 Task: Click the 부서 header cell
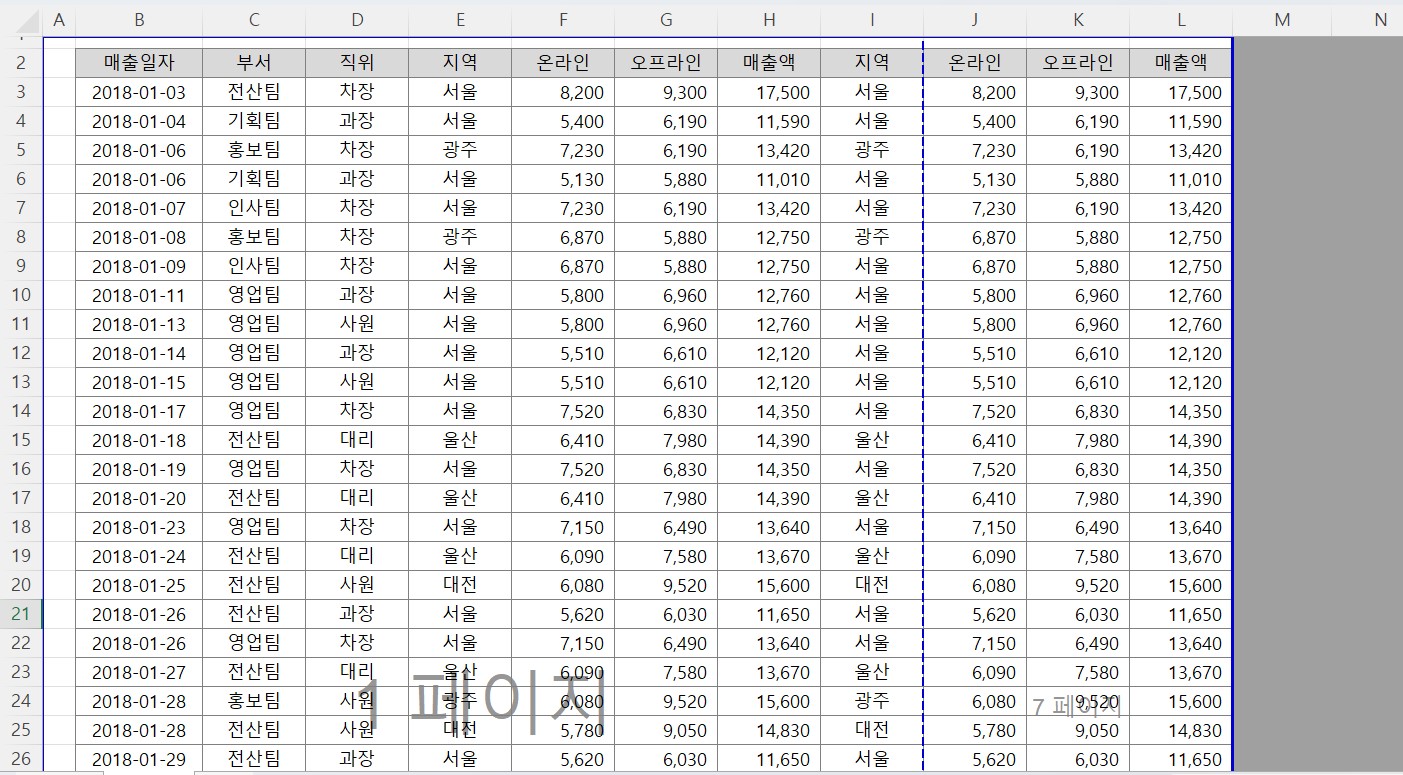click(x=253, y=61)
